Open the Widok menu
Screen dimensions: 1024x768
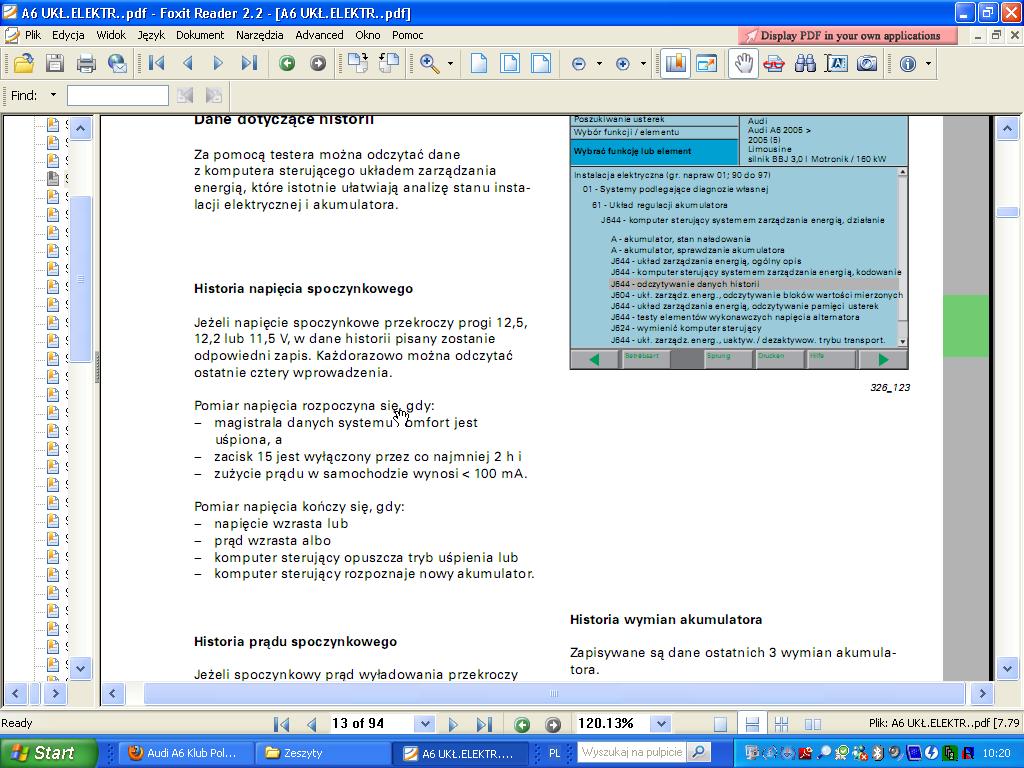tap(111, 35)
